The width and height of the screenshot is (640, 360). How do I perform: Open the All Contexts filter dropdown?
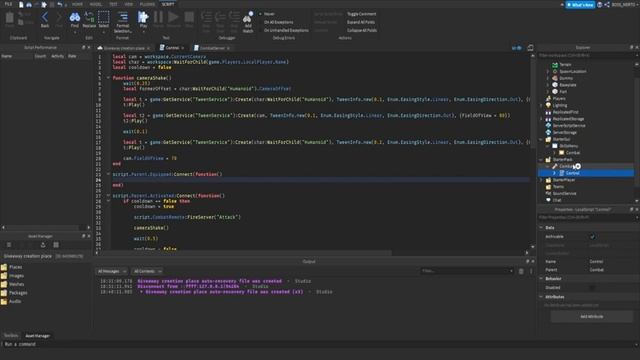point(147,271)
